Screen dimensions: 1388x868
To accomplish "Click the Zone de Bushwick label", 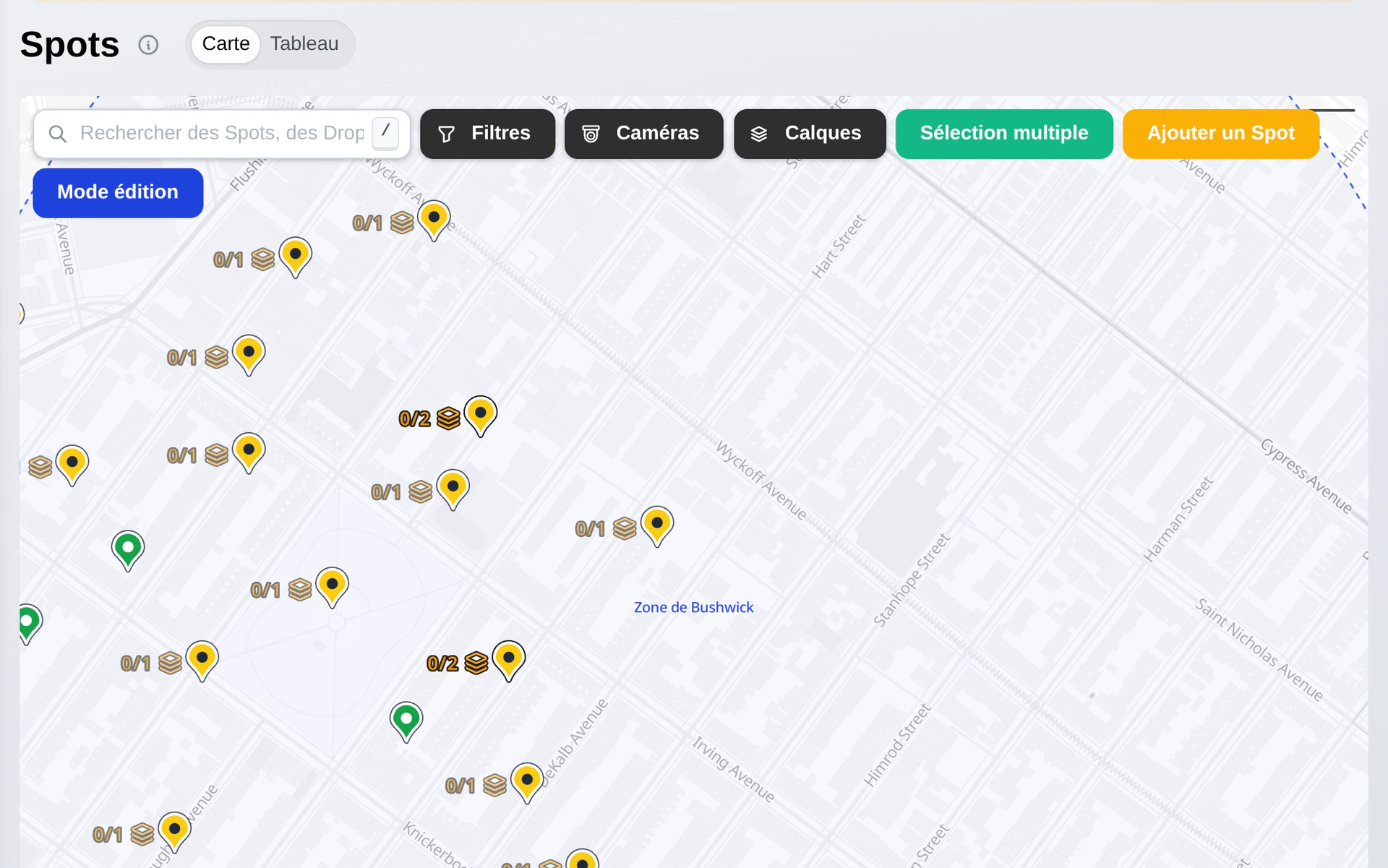I will point(693,608).
